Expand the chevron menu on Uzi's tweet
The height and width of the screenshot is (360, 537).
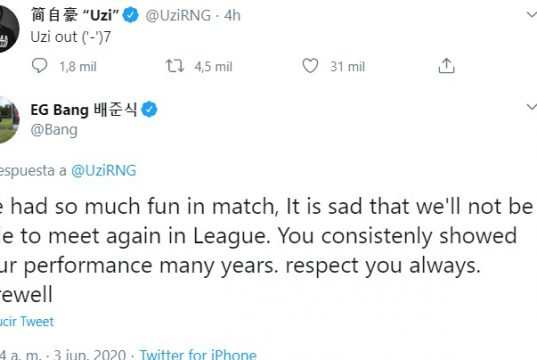pos(531,14)
